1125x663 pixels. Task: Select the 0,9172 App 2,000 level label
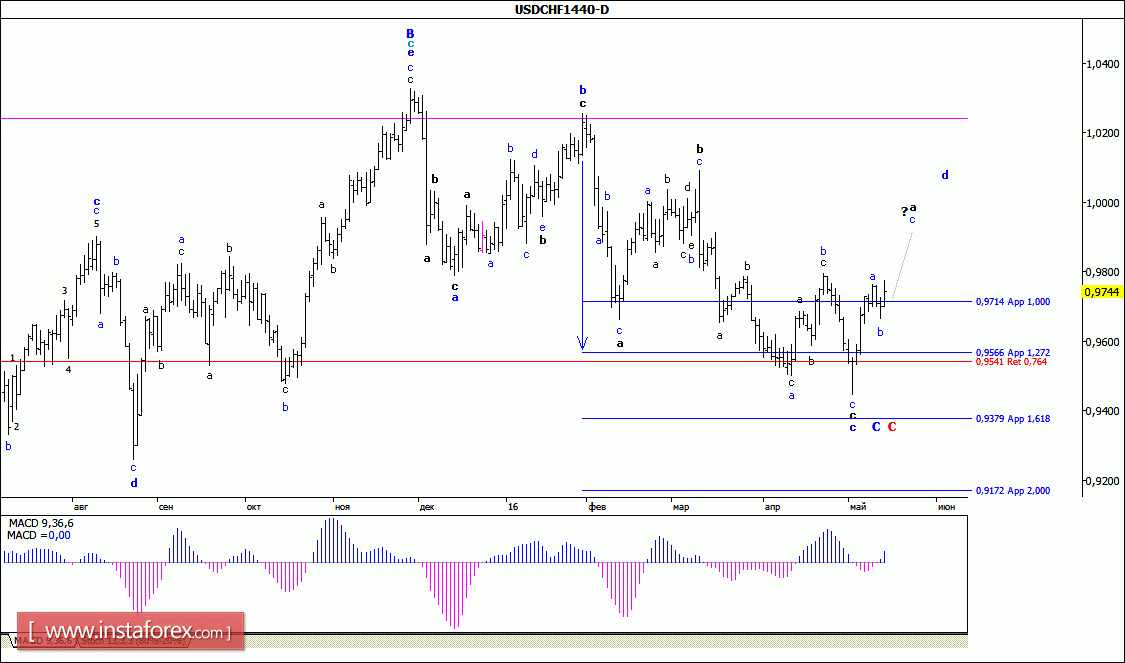pos(1012,491)
